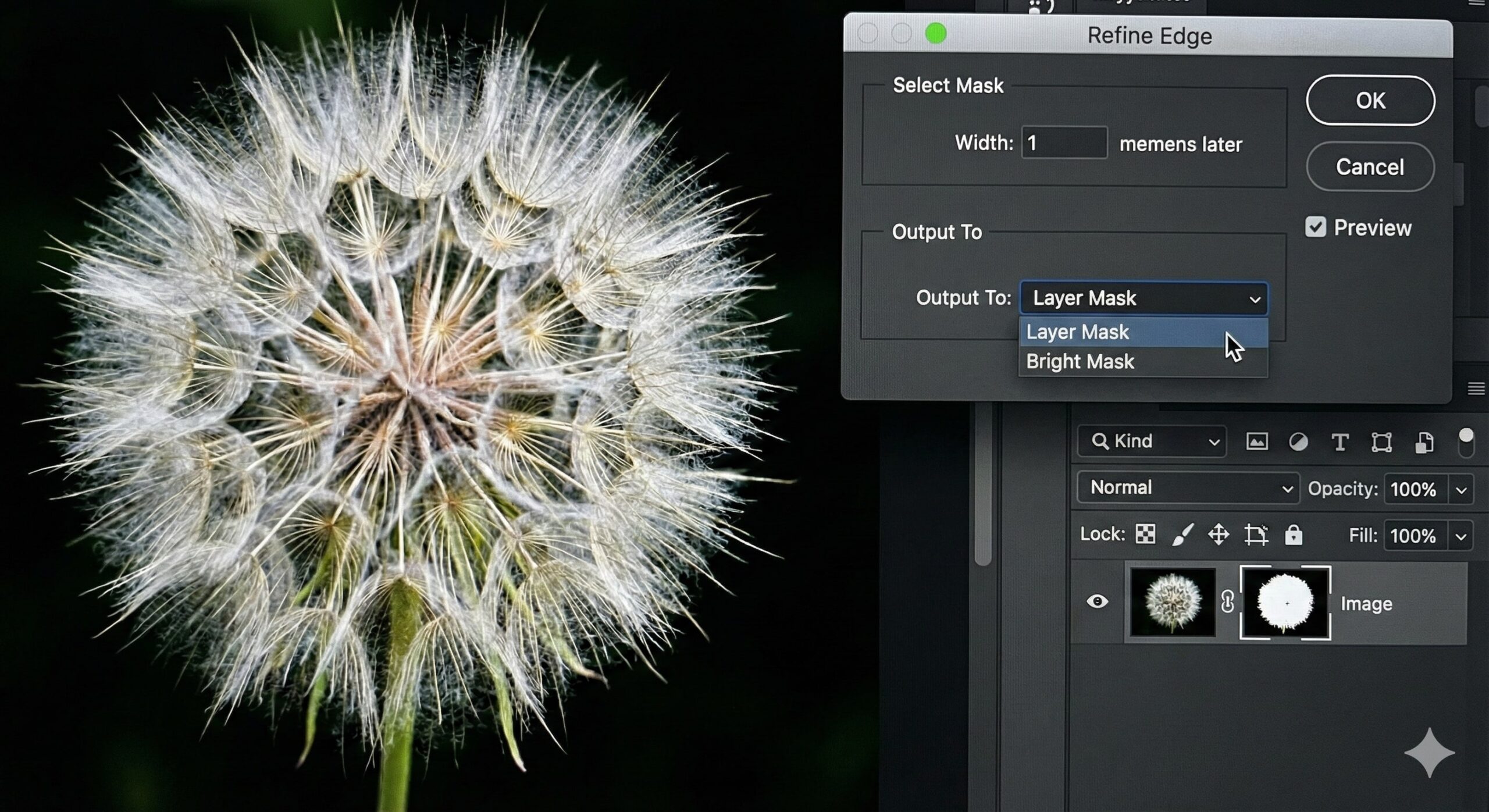
Task: Hide the Image layer visibility
Action: pos(1098,602)
